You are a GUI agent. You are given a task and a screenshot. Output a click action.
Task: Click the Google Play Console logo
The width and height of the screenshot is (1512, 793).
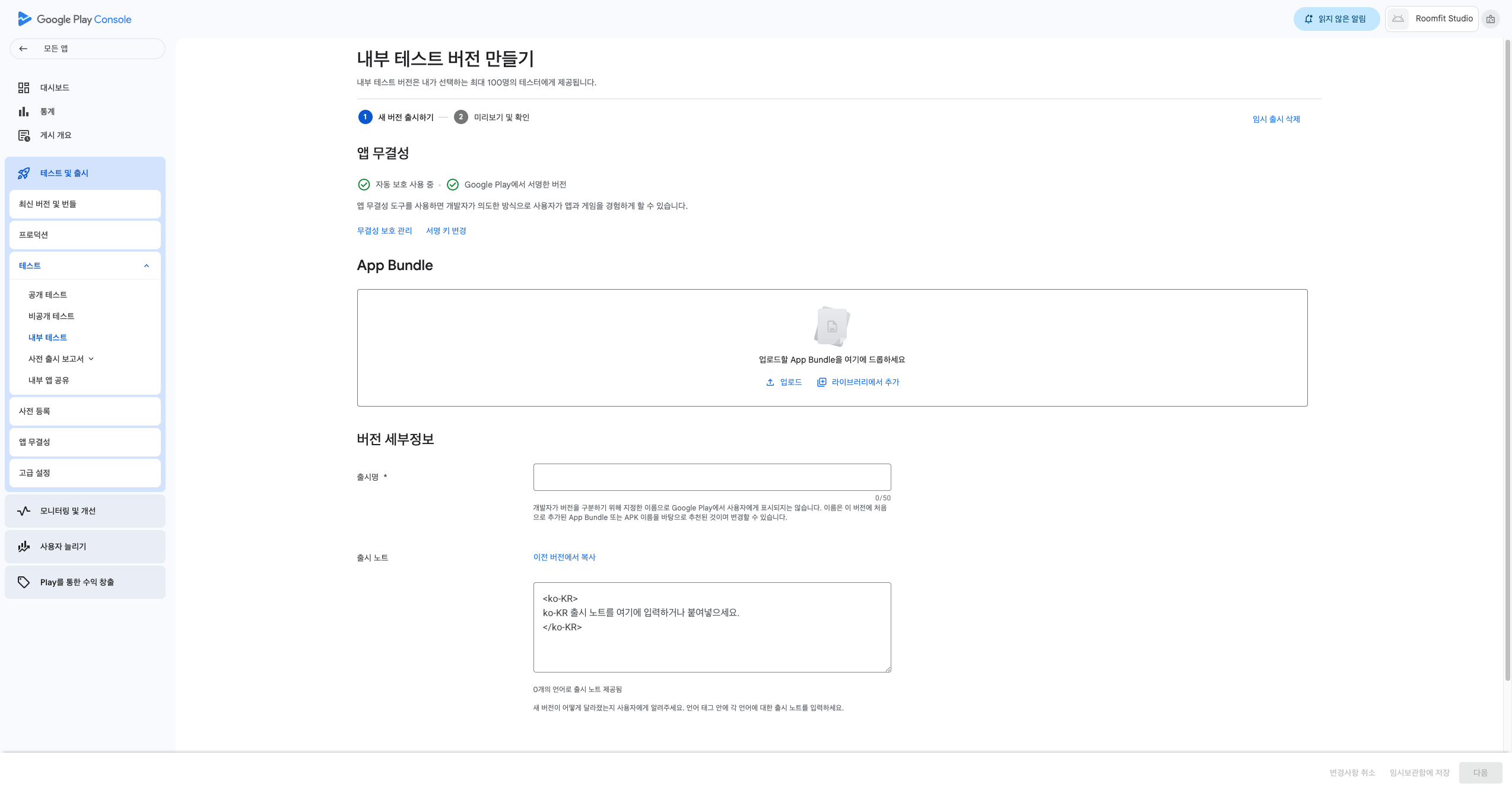(x=75, y=19)
